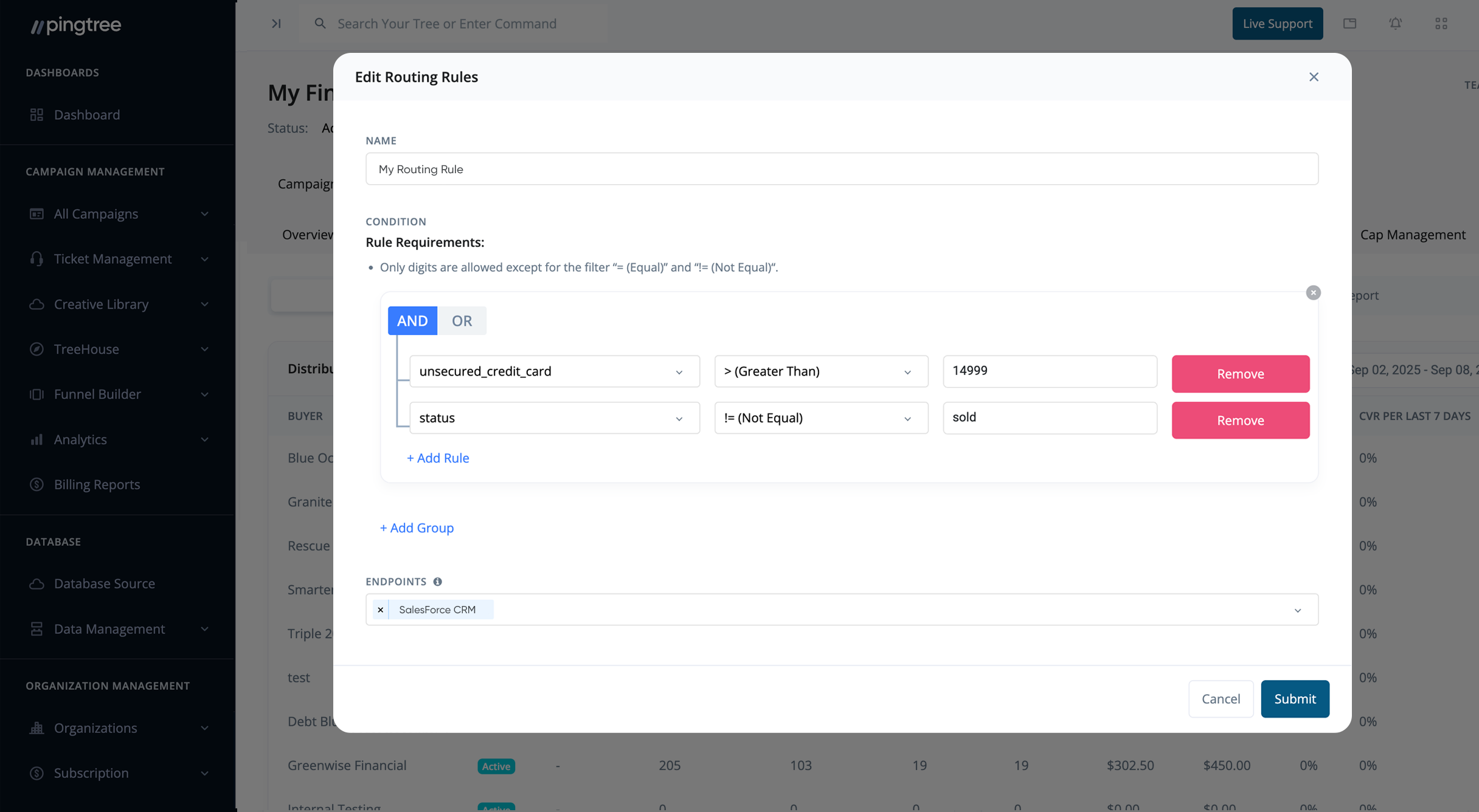The width and height of the screenshot is (1479, 812).
Task: Open the apps grid icon
Action: [1441, 23]
